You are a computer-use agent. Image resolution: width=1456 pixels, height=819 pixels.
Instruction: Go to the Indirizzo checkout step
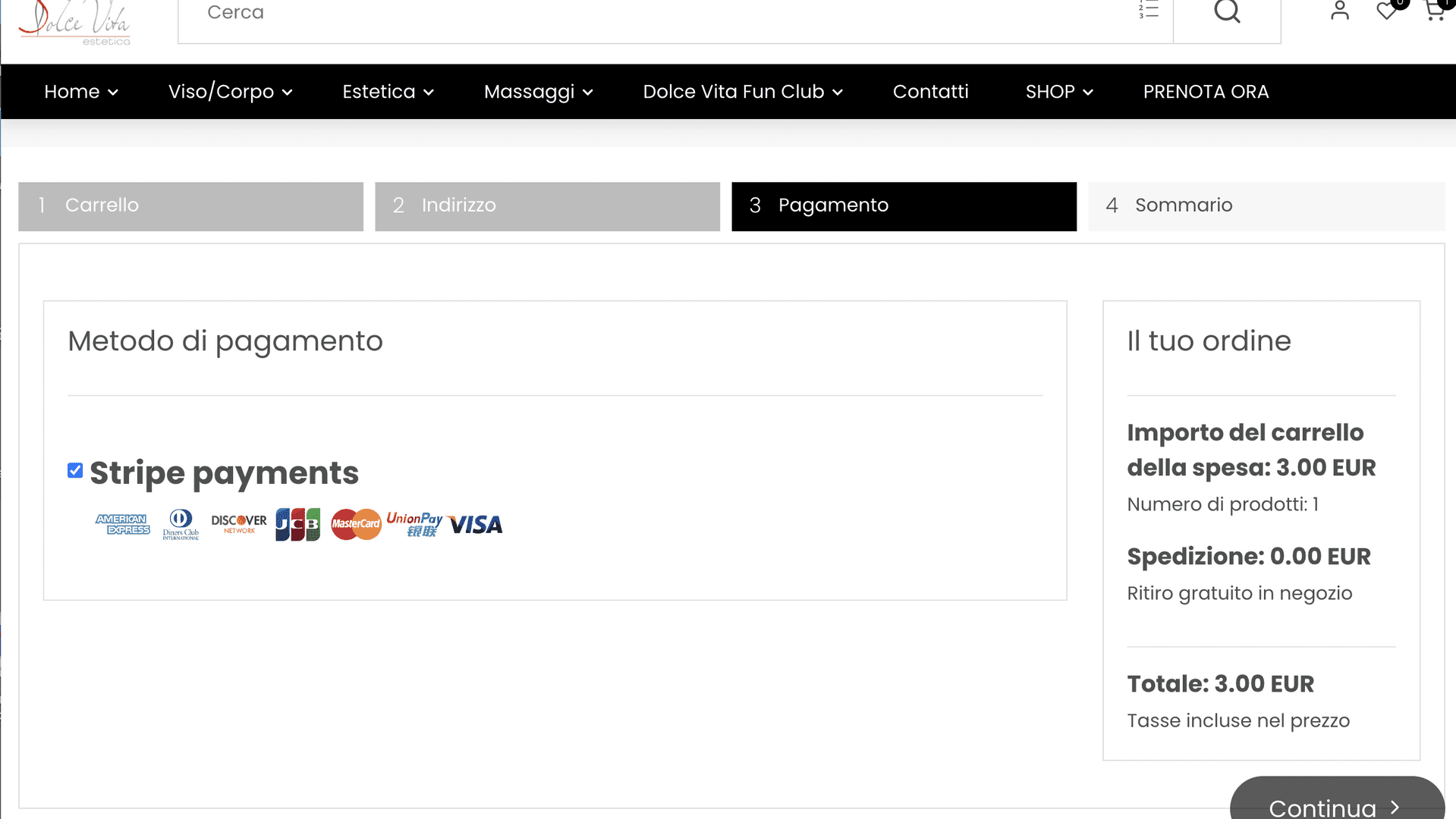547,206
